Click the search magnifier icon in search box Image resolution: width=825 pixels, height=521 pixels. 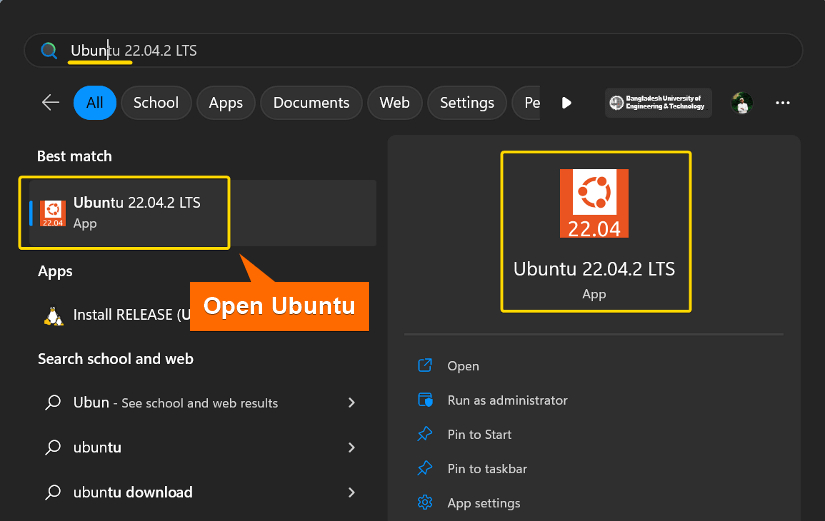(48, 51)
